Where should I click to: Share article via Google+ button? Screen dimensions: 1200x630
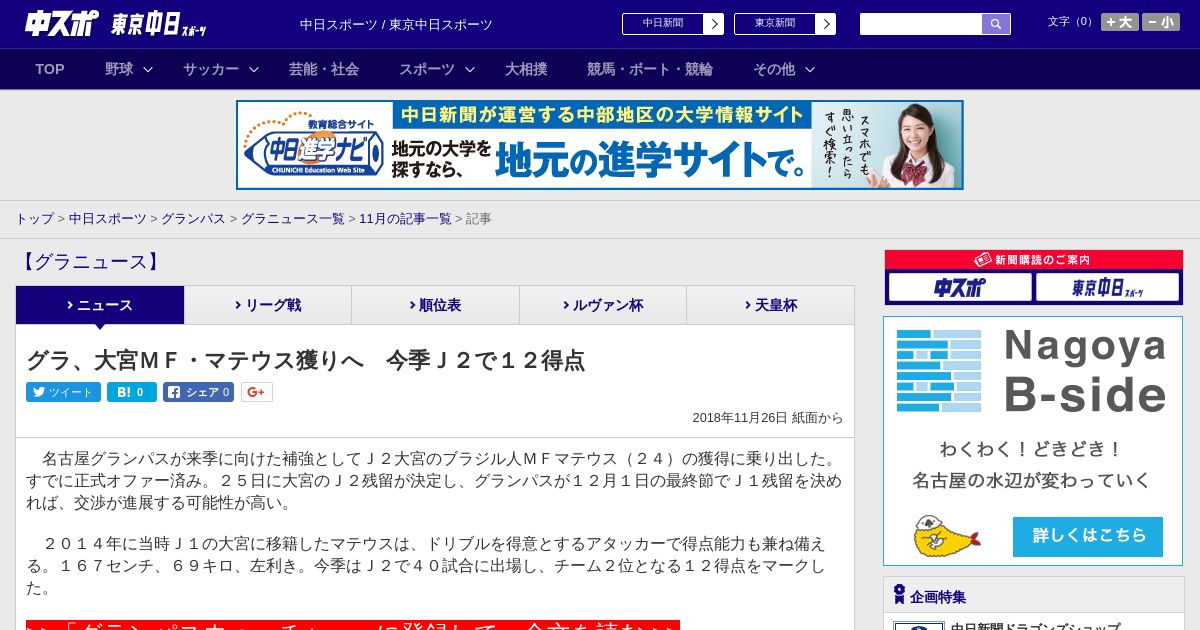tap(256, 392)
